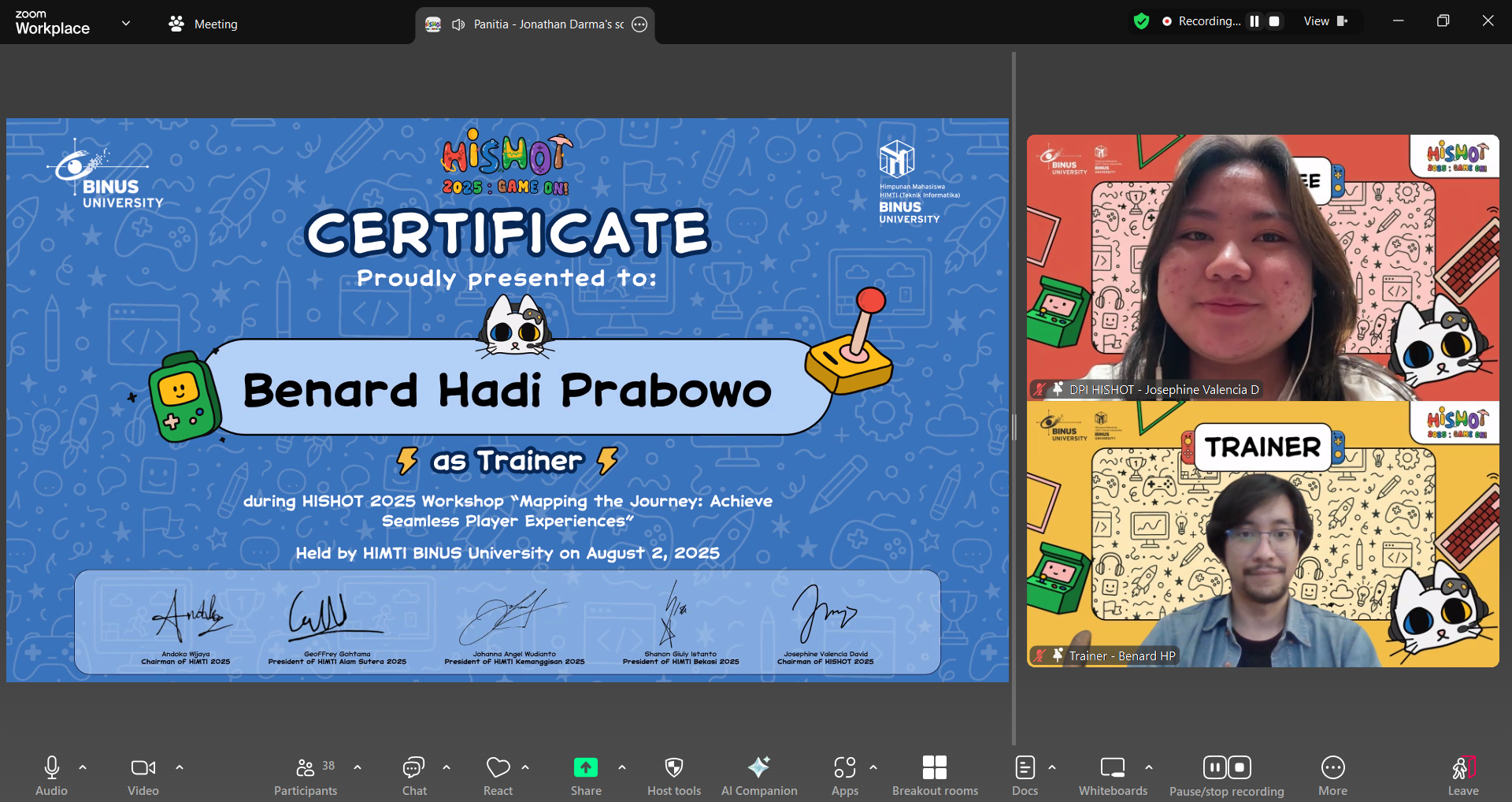The image size is (1512, 802).
Task: Open the Chat panel
Action: point(414,776)
